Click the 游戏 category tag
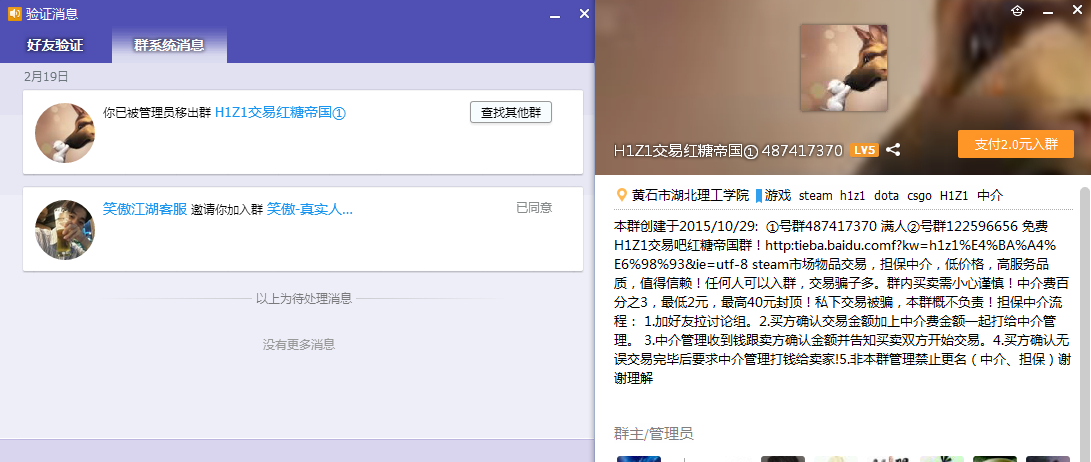This screenshot has height=462, width=1091. 778,196
